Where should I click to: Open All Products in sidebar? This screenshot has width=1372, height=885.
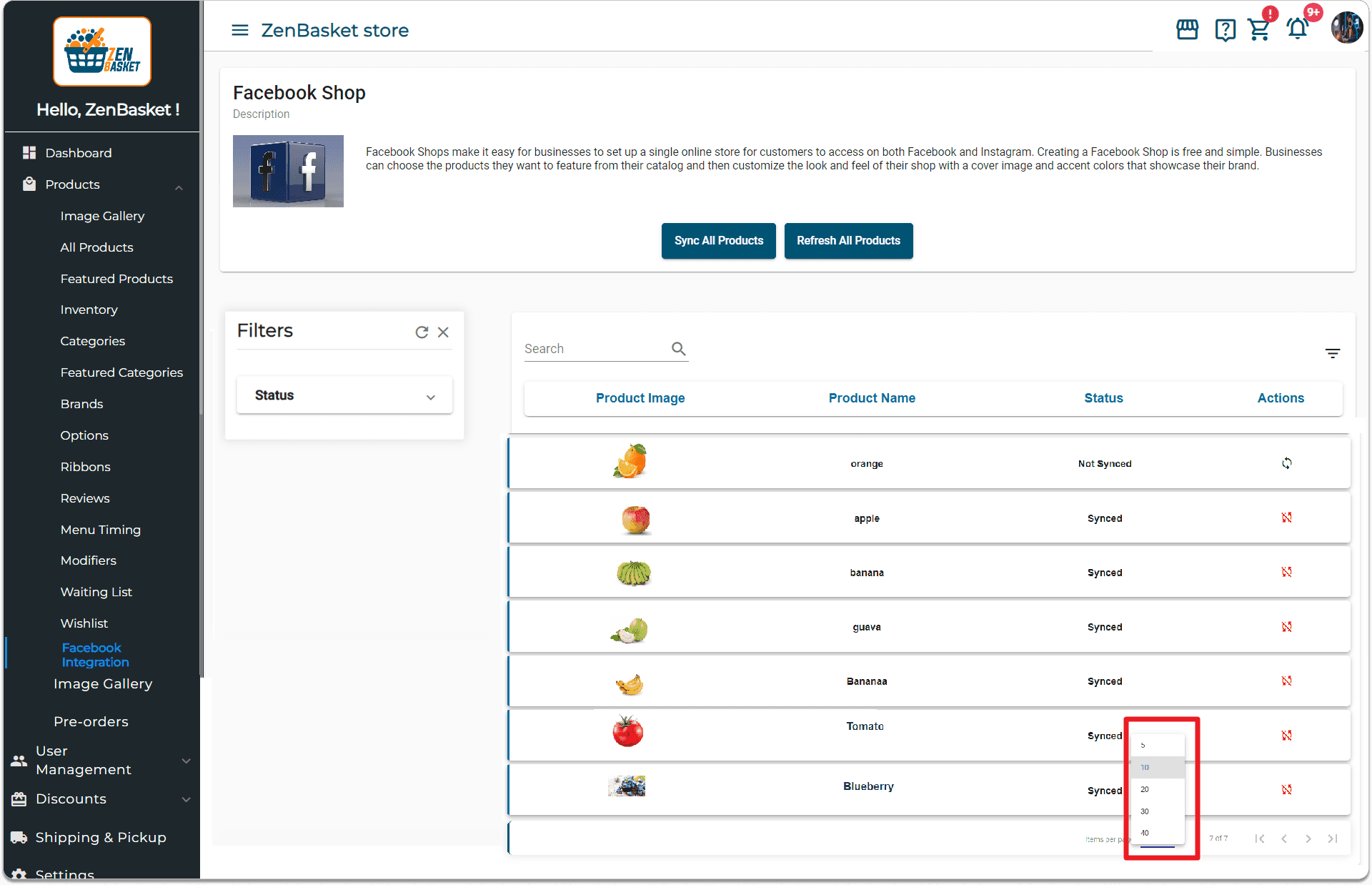coord(96,247)
